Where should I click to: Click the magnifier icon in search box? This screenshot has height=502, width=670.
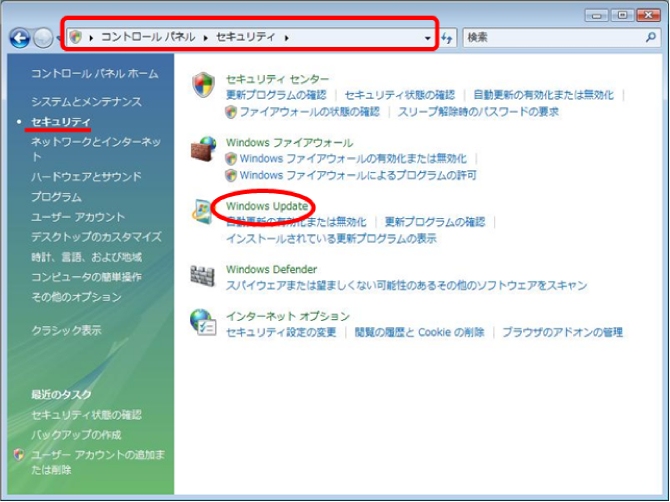tap(648, 38)
